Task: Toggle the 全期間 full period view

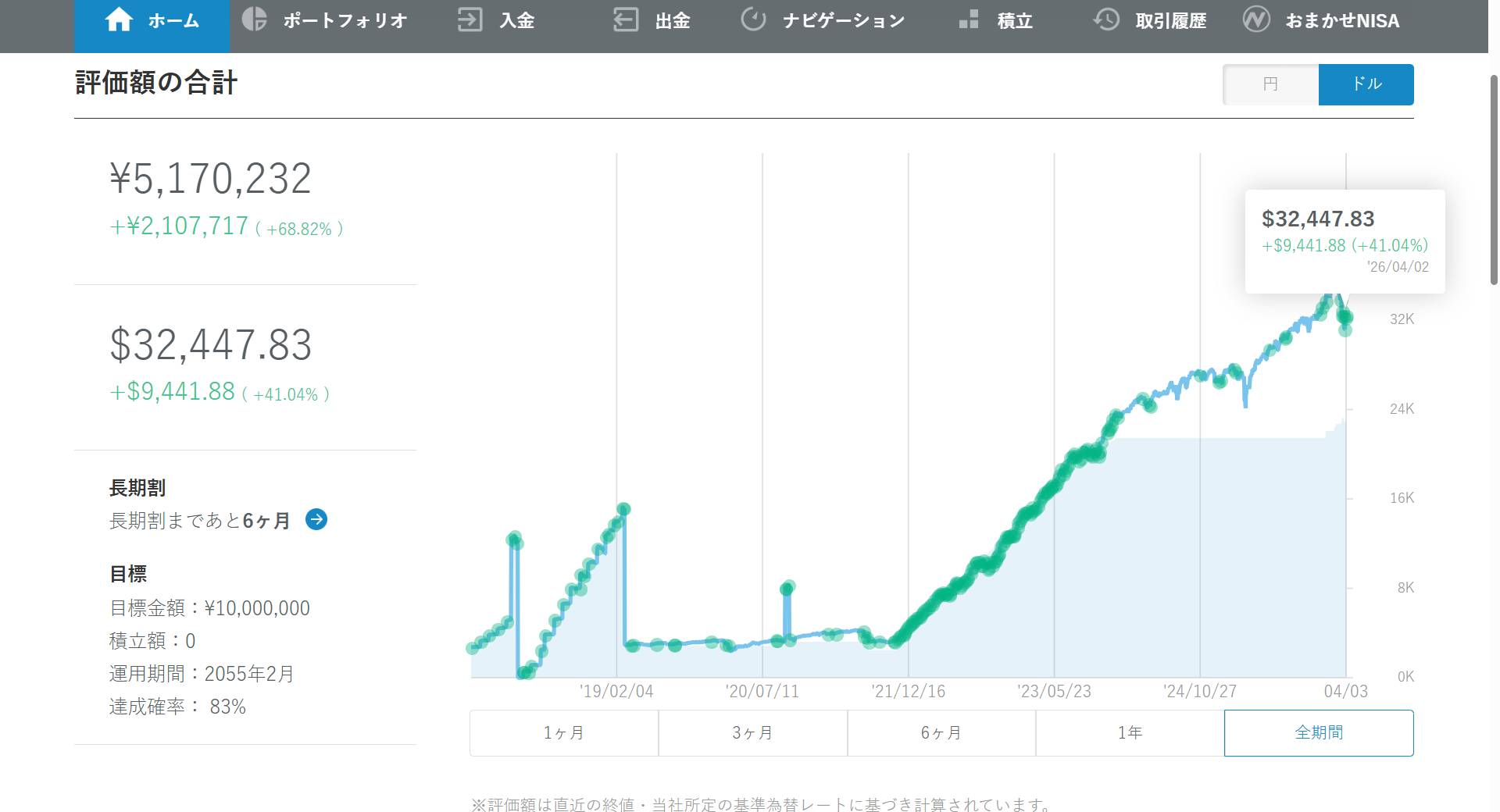Action: tap(1320, 732)
